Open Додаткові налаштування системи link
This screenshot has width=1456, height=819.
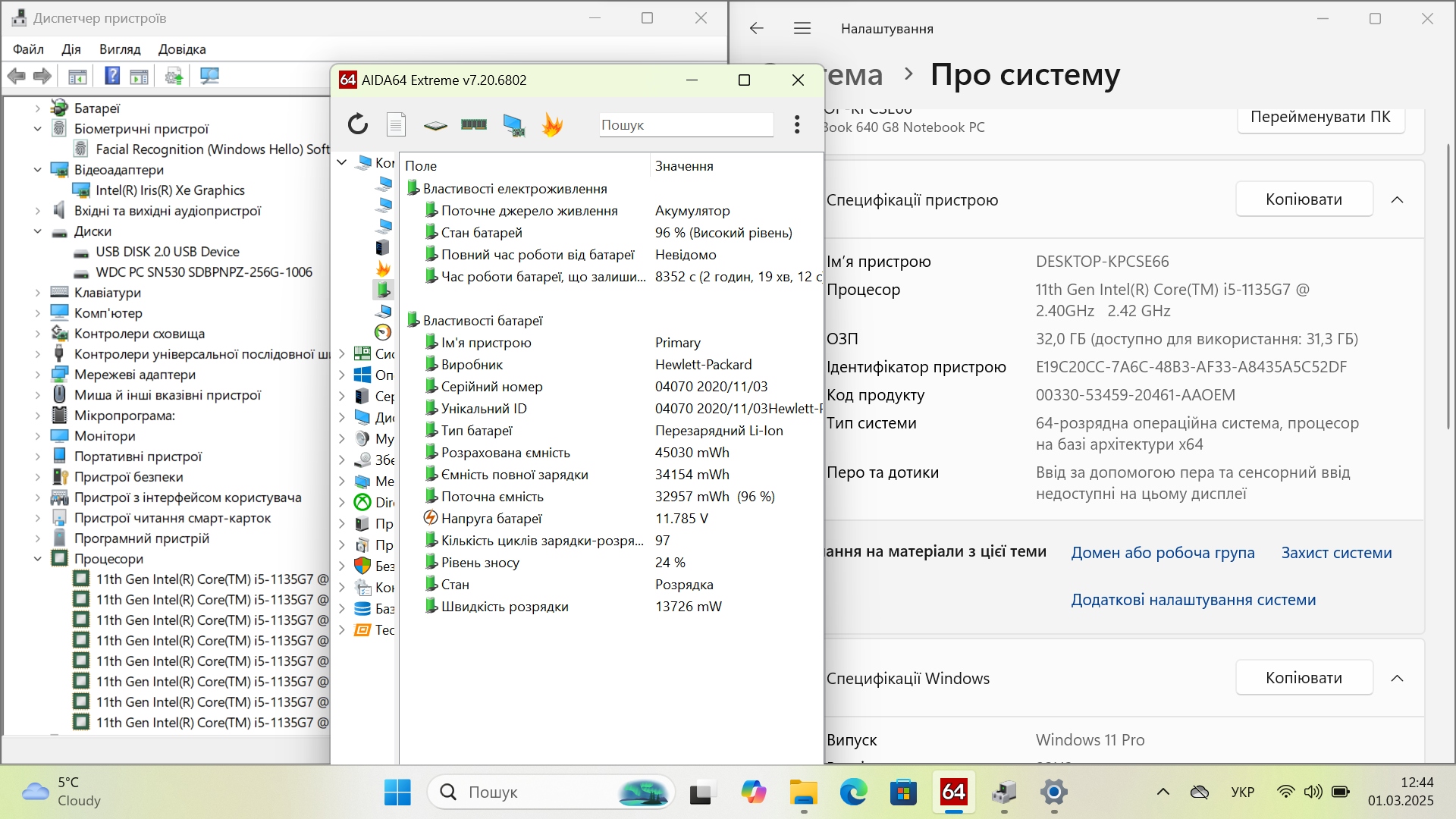pos(1193,600)
